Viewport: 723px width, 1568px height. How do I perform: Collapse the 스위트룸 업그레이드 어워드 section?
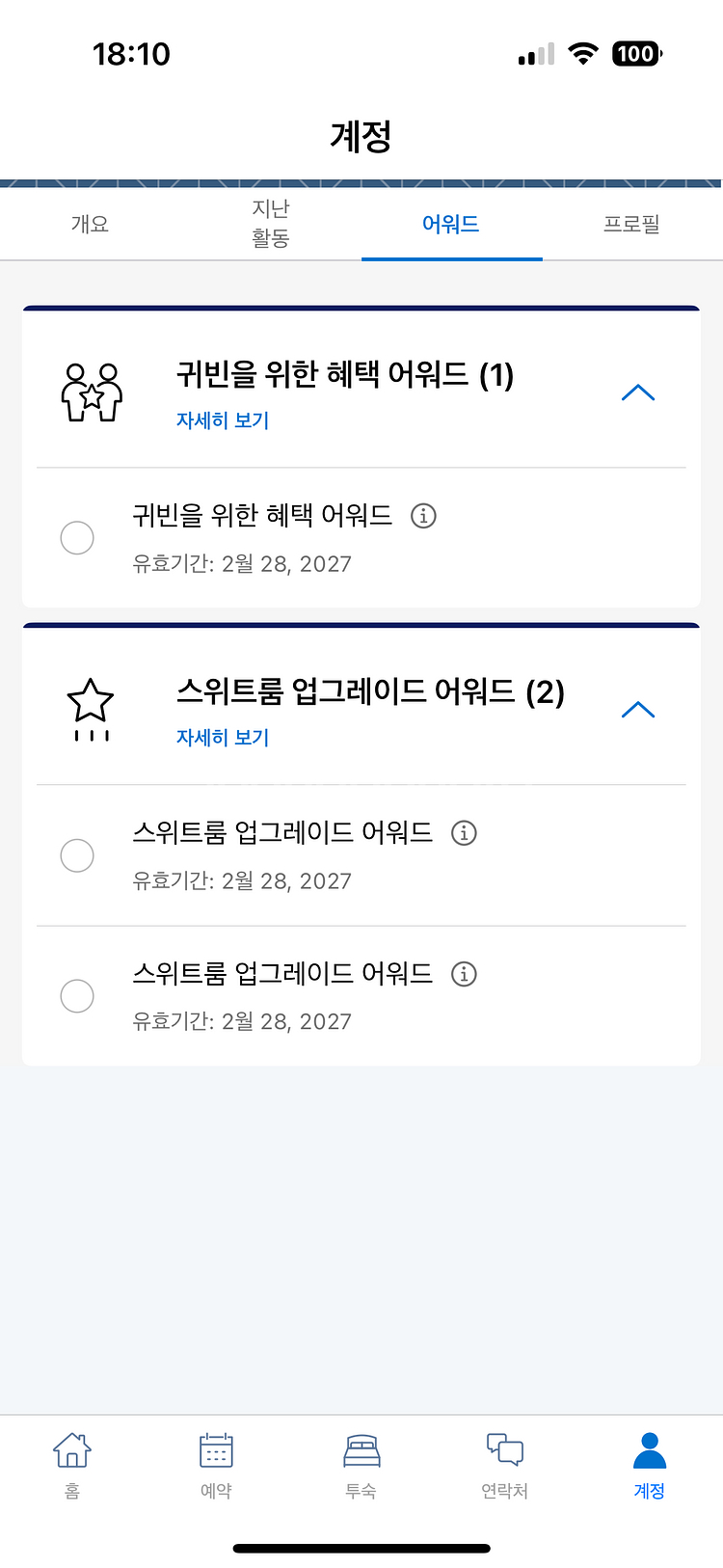pyautogui.click(x=638, y=710)
